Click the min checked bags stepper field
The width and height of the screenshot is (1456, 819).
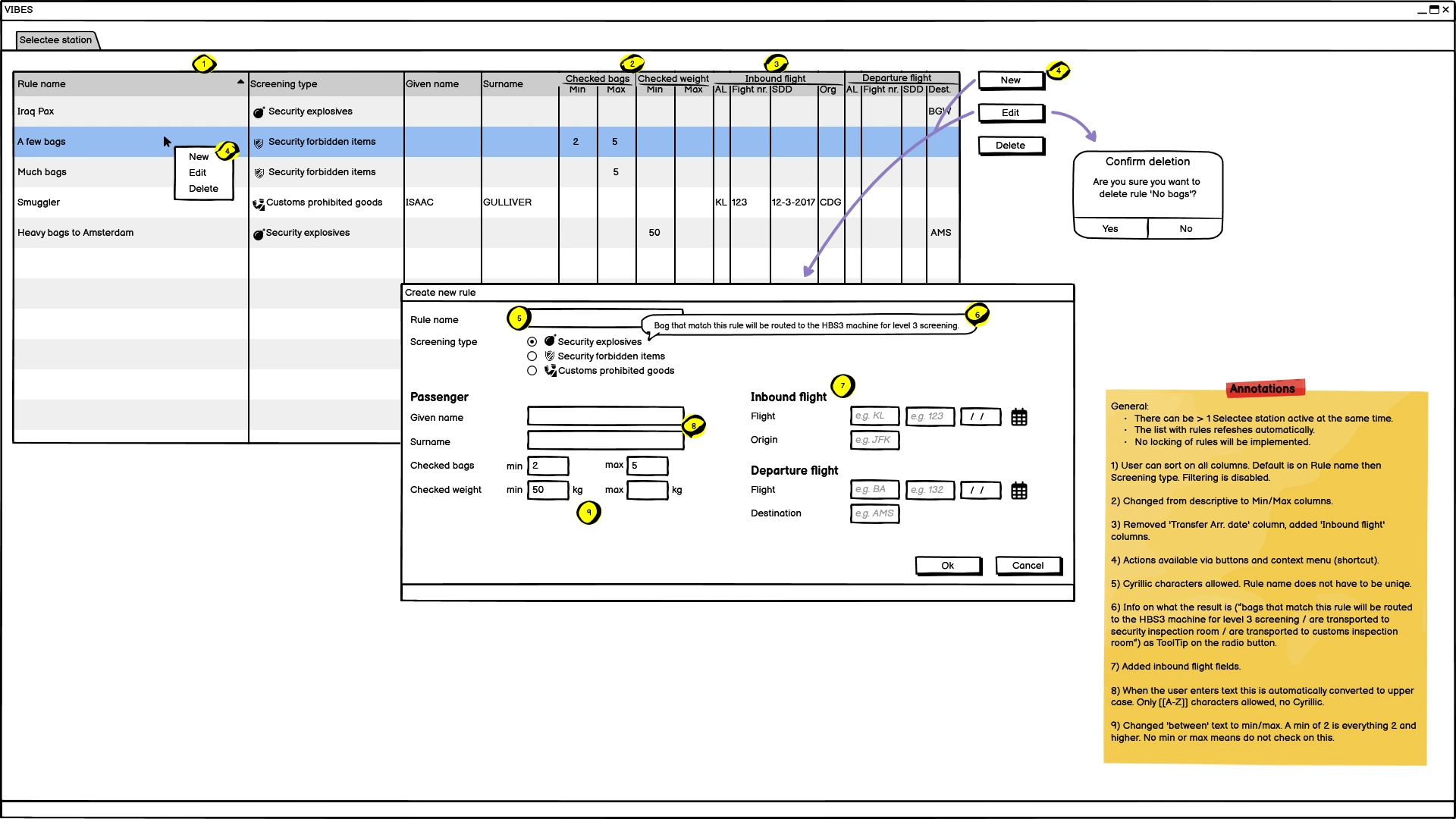548,465
